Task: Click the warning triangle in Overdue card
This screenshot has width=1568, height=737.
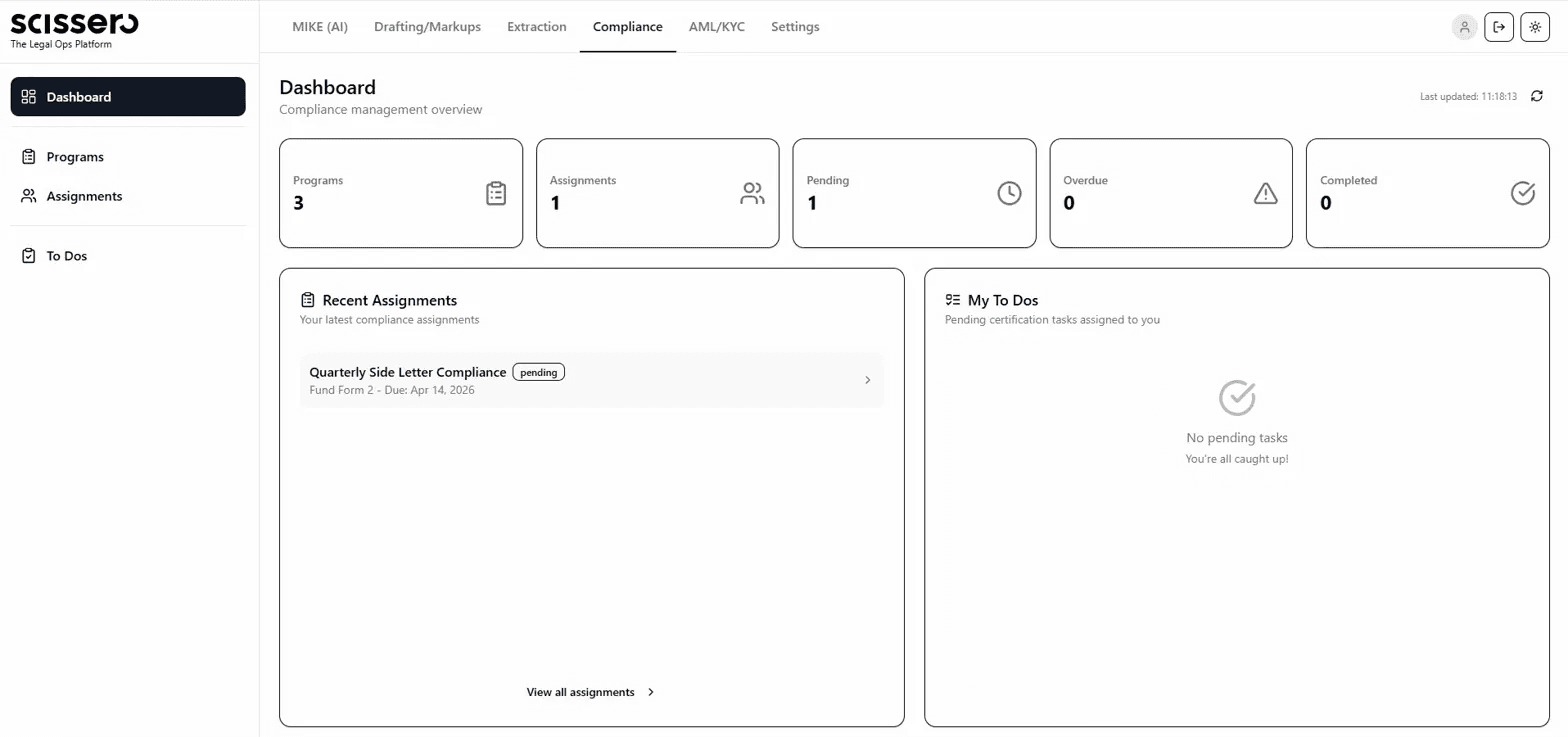Action: tap(1266, 193)
